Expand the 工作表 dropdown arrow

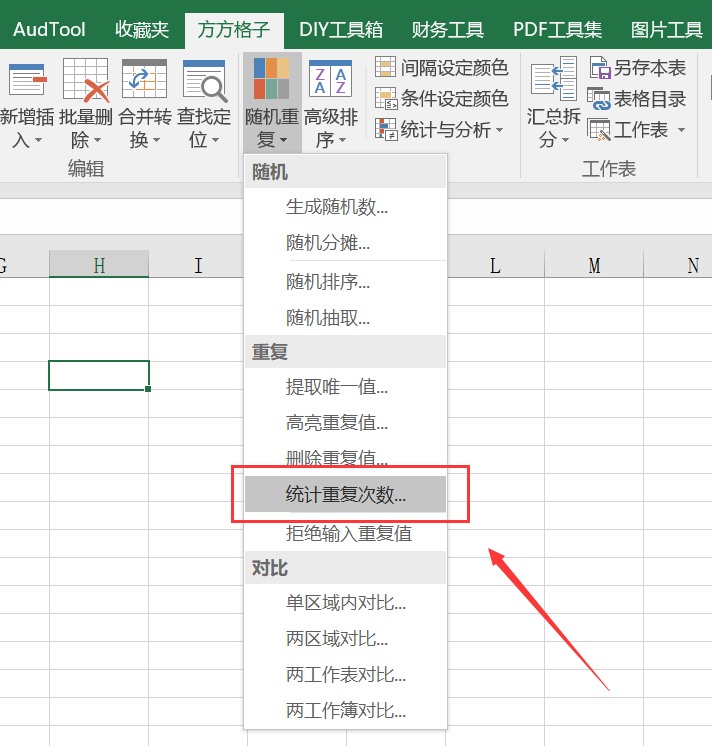tap(681, 130)
